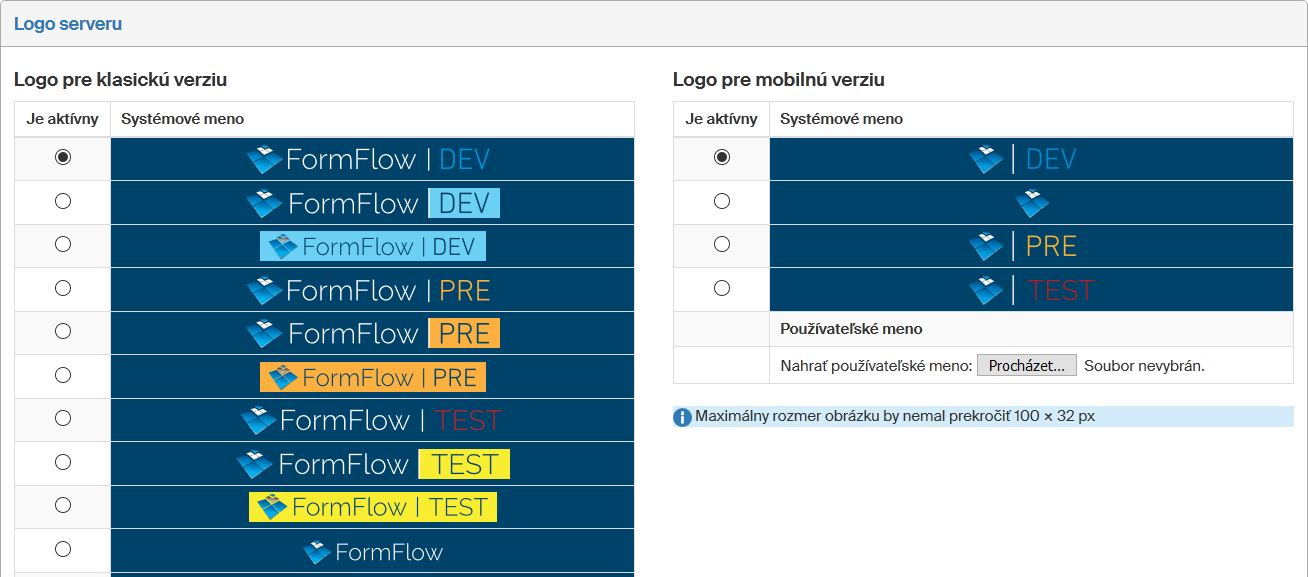
Task: Pick the plain FormFlow logo without environment label
Action: click(x=63, y=549)
